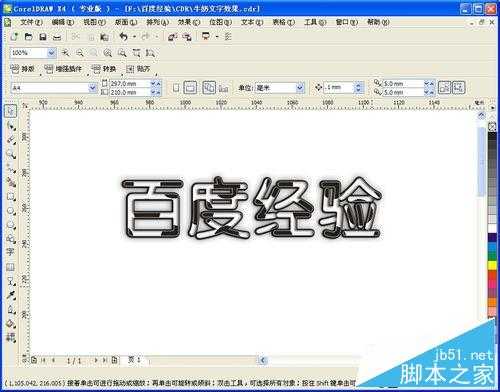
Task: Select the Table tool
Action: coord(11,267)
